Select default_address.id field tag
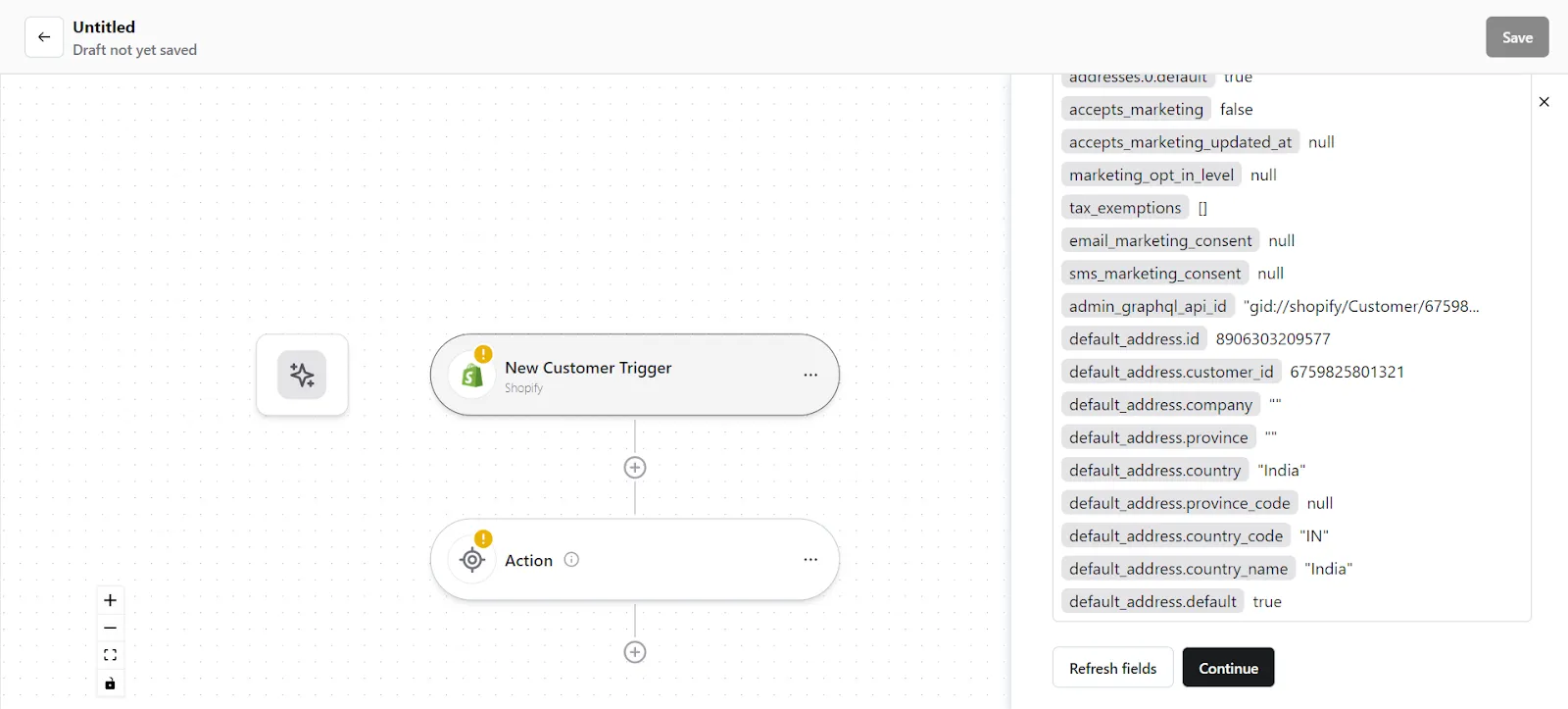Viewport: 1568px width, 709px height. [1134, 339]
